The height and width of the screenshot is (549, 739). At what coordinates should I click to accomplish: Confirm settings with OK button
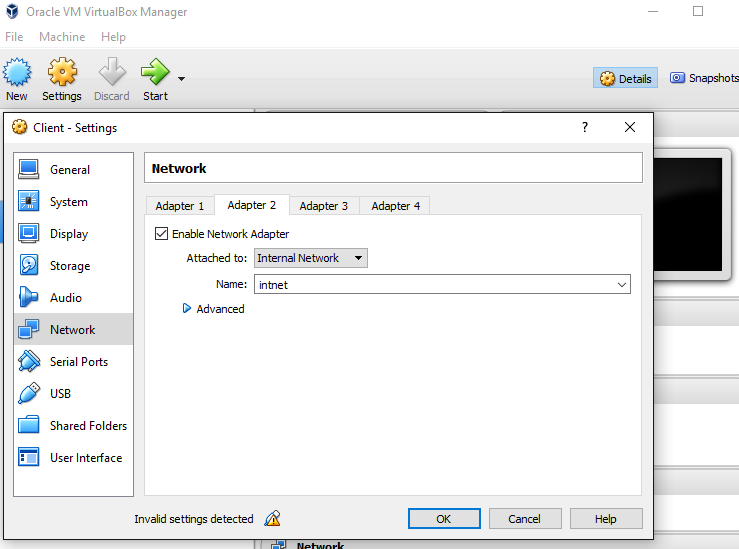coord(444,519)
